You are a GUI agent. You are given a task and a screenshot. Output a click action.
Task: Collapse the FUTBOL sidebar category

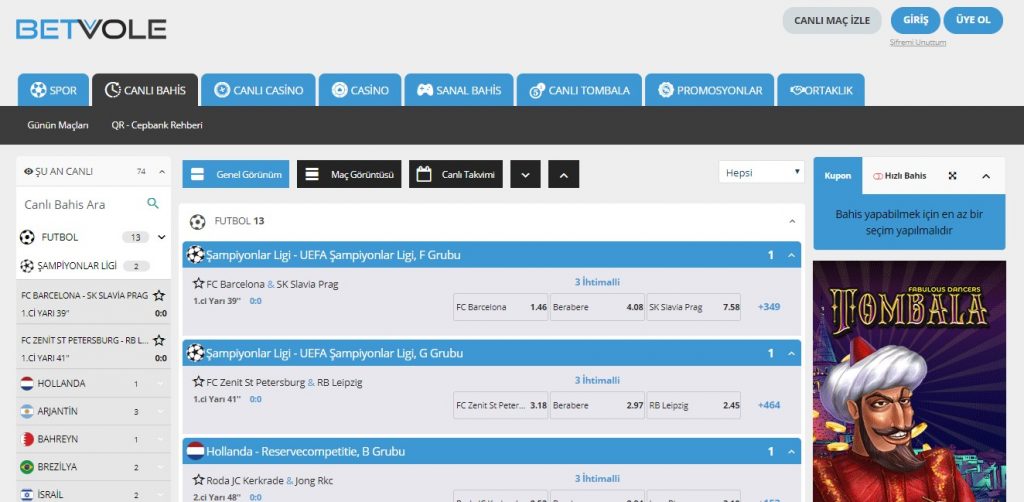tap(162, 237)
